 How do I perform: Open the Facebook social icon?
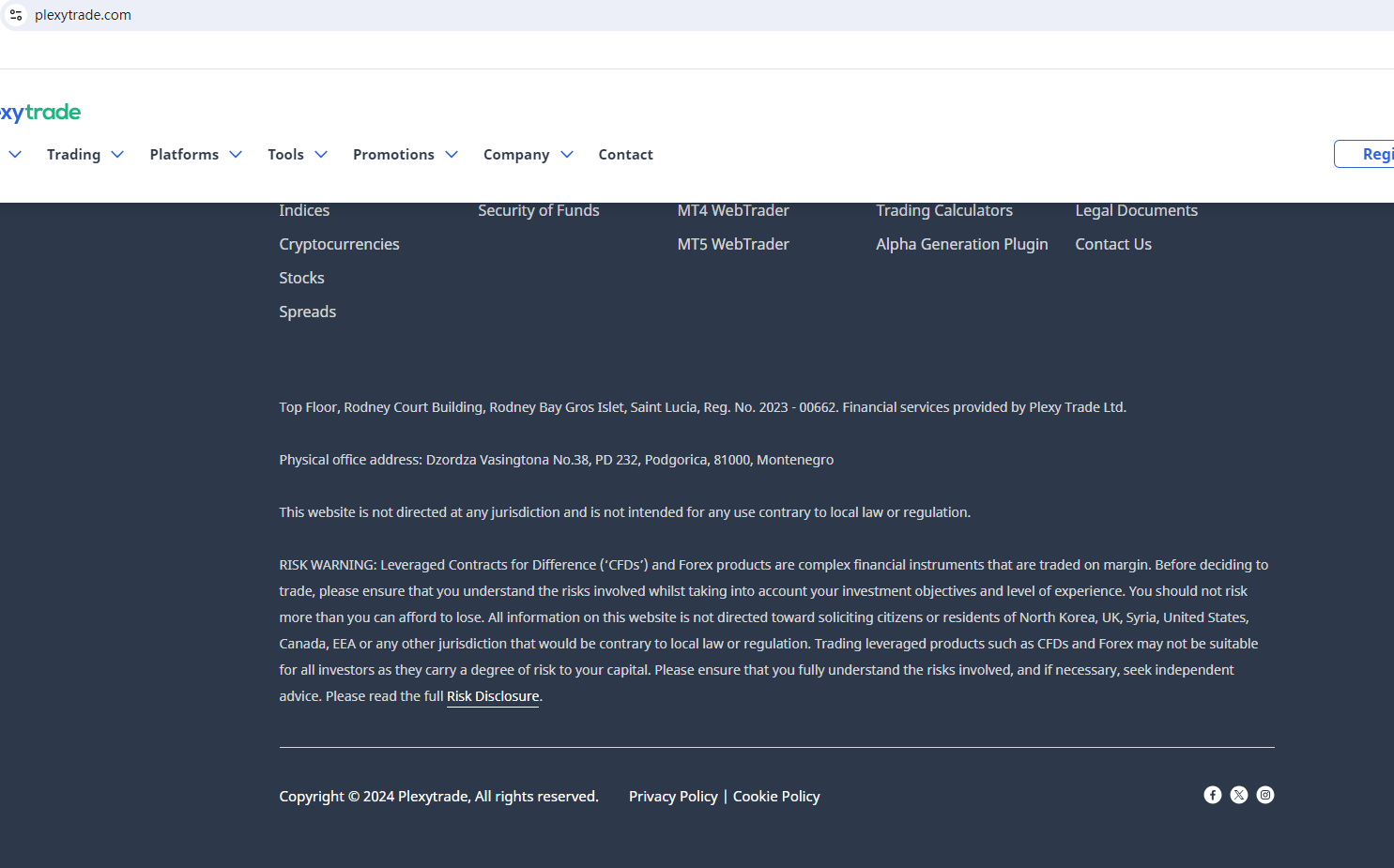1213,795
